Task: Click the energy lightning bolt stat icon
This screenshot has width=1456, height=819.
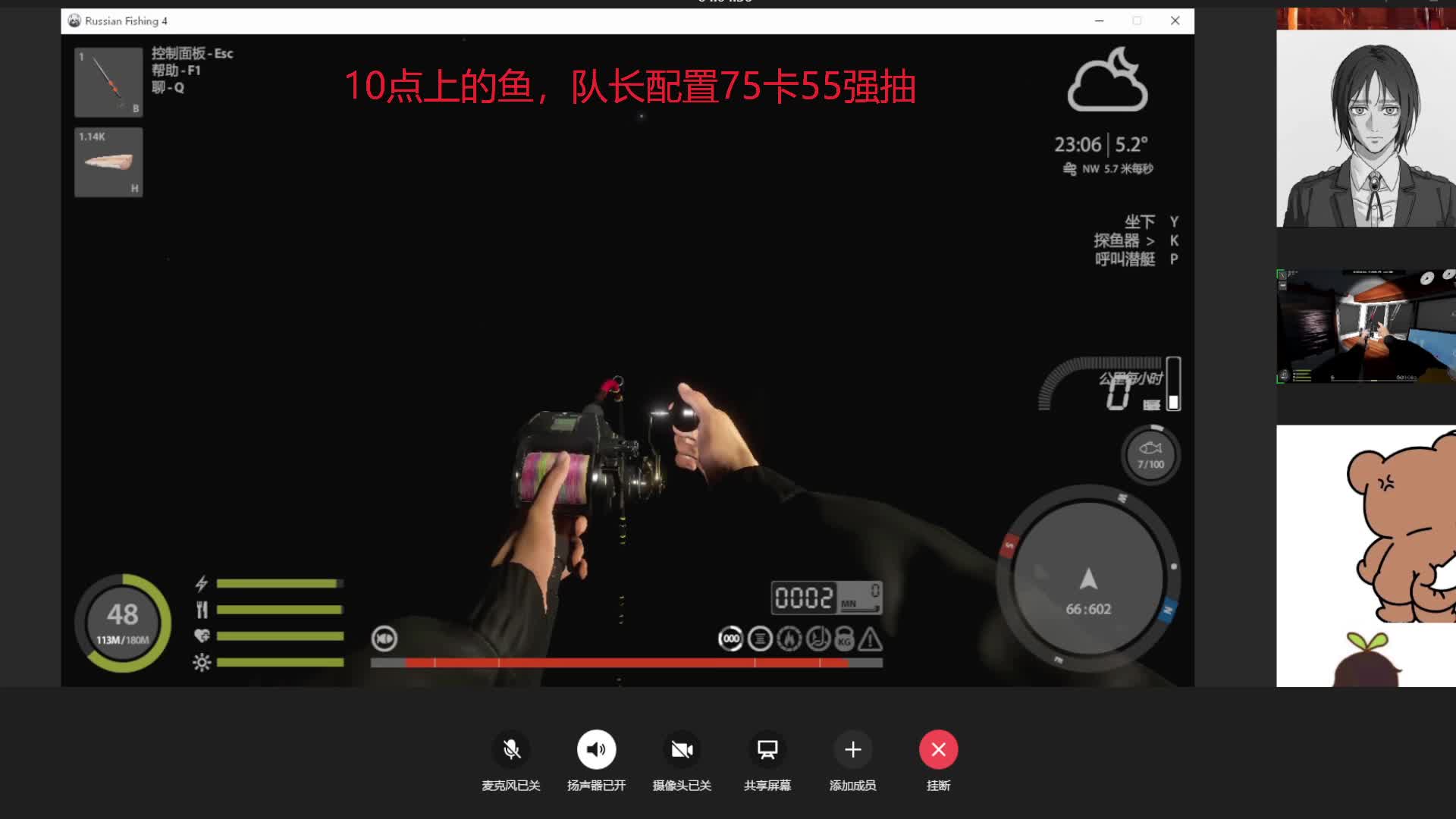Action: pos(201,584)
